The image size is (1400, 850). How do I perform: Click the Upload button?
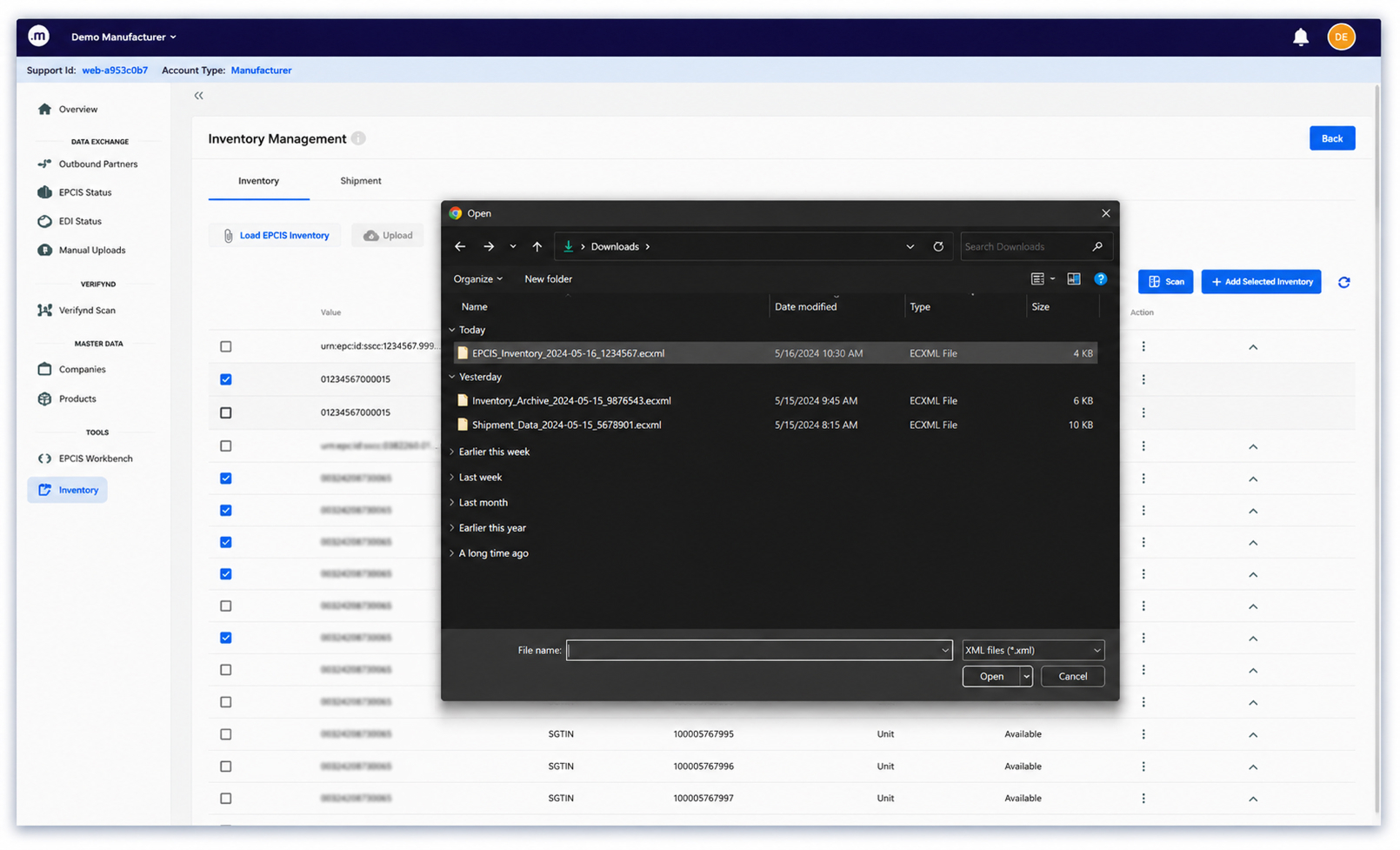388,235
